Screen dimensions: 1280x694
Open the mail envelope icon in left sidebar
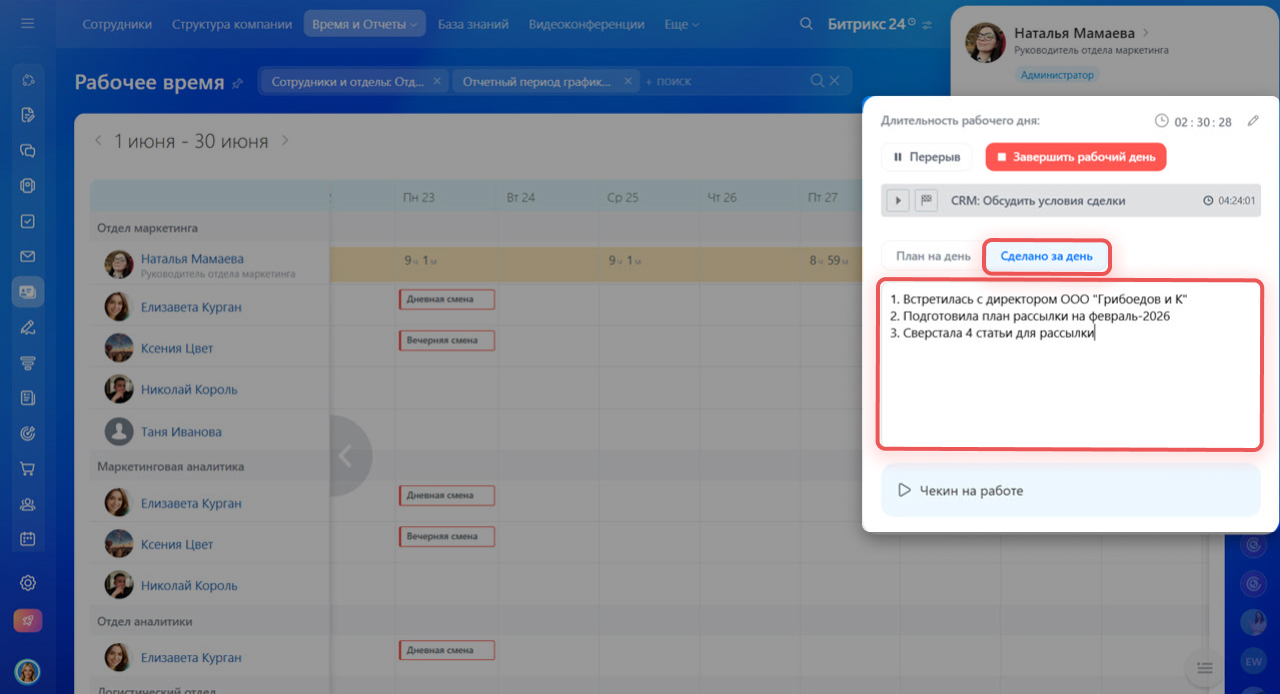(28, 256)
